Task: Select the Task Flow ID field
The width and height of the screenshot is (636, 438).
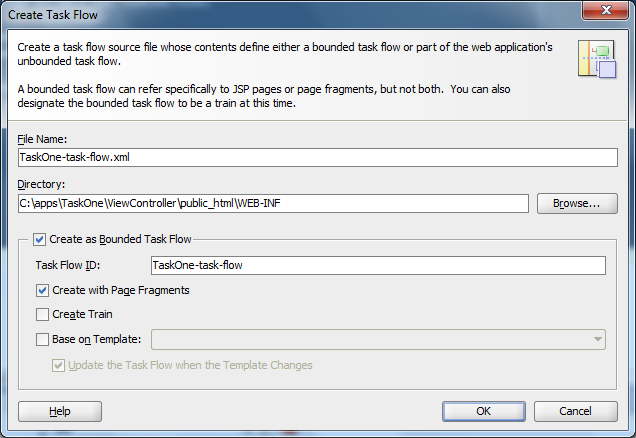Action: [377, 265]
